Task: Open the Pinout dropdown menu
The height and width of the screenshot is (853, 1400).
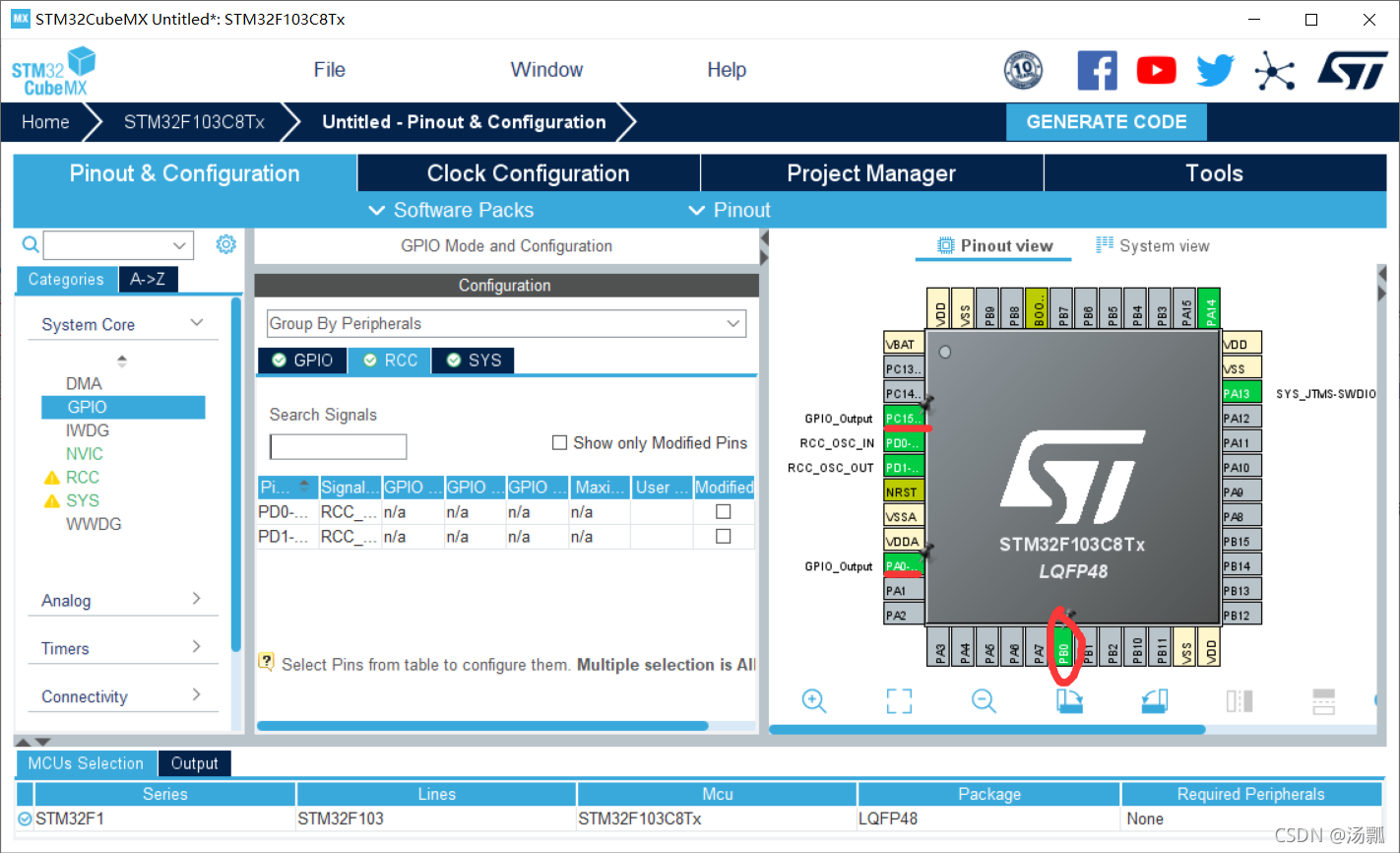Action: coord(730,210)
